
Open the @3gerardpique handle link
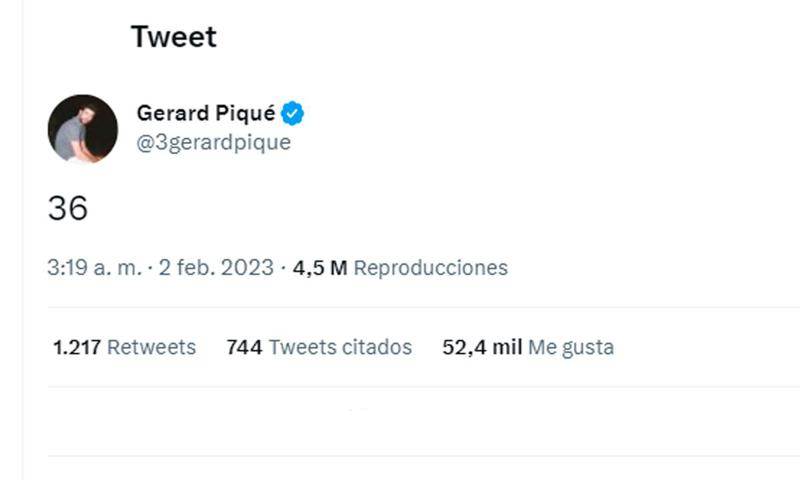pos(213,142)
